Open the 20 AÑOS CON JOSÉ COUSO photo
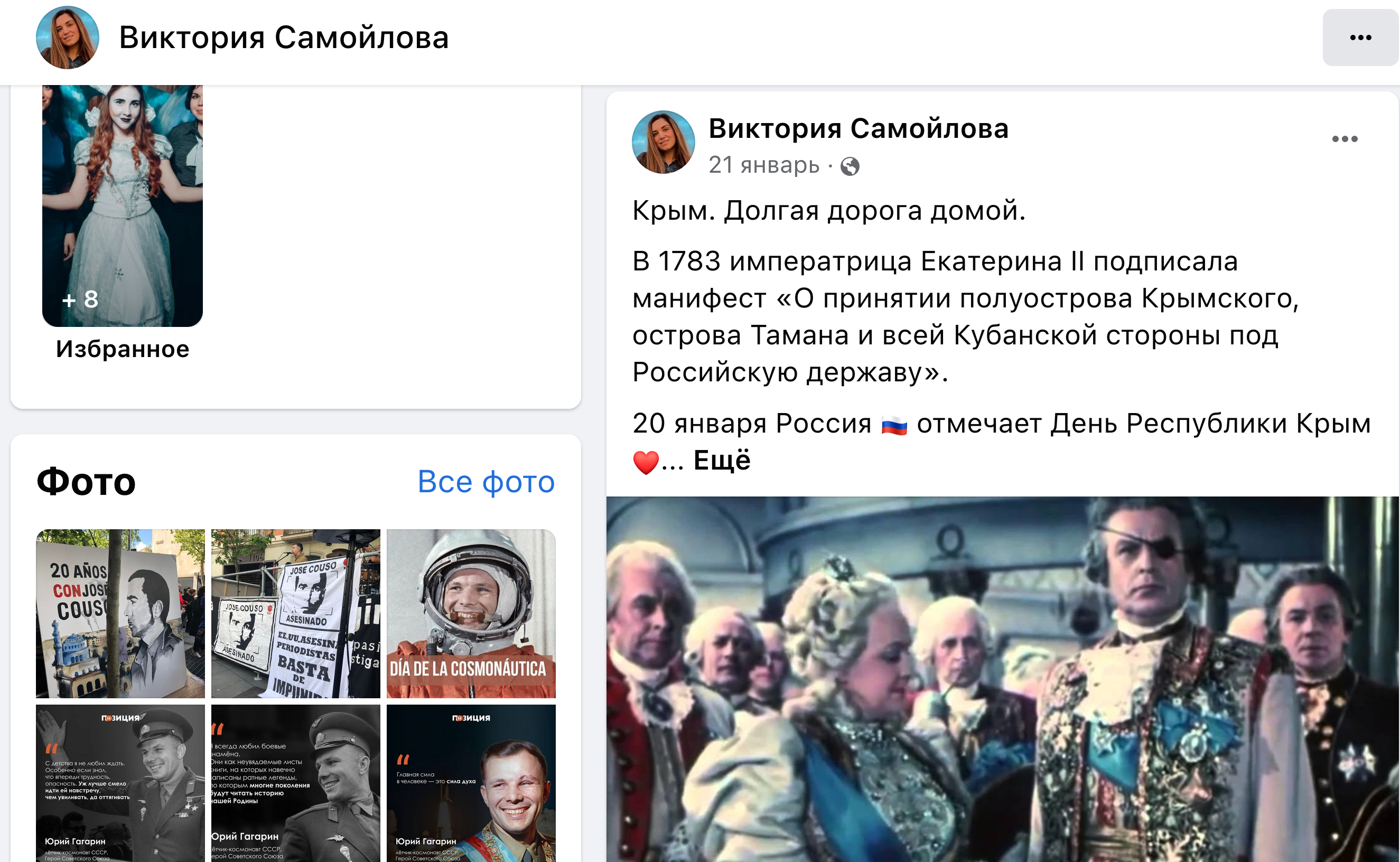 (120, 613)
